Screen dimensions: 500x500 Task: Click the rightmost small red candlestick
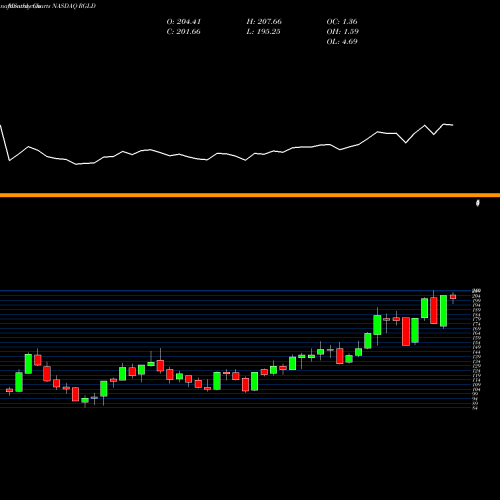coord(453,297)
